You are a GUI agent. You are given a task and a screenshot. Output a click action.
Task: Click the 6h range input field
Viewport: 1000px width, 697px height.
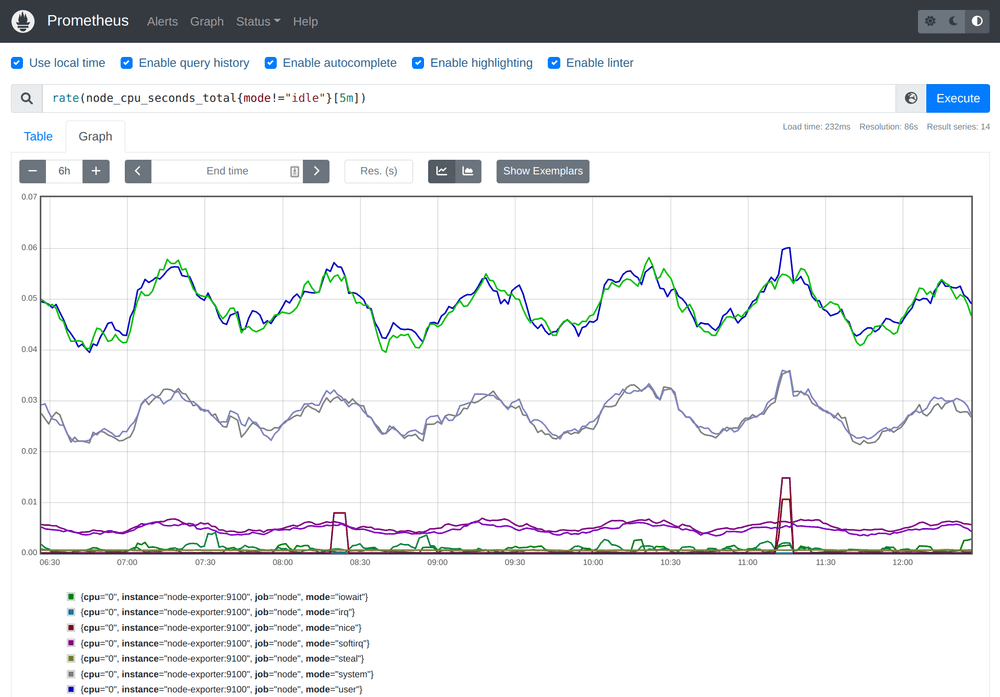64,171
